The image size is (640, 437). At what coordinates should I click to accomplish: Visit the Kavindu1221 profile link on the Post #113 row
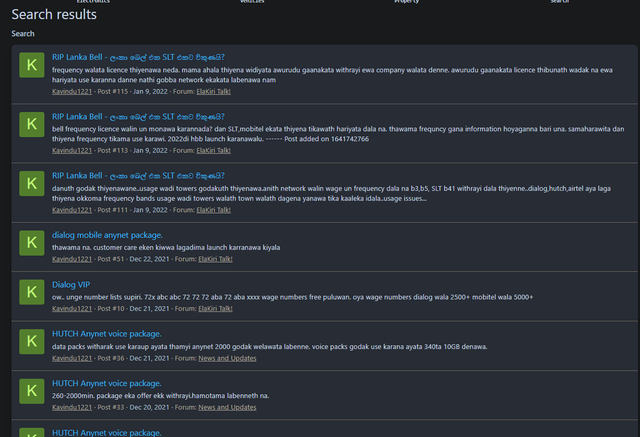[x=72, y=151]
